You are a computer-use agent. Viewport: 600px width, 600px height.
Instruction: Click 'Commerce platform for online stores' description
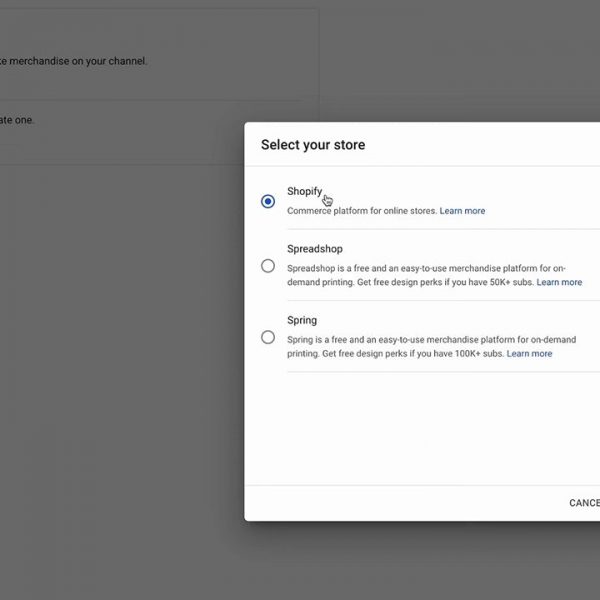[362, 211]
